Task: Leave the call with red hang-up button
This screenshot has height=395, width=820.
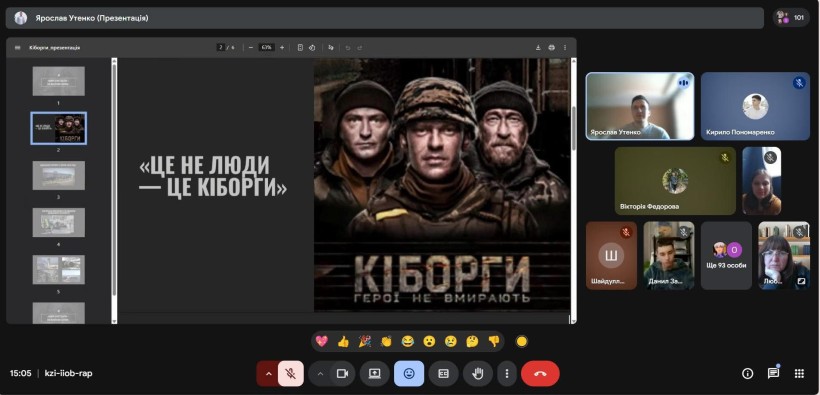Action: click(540, 374)
